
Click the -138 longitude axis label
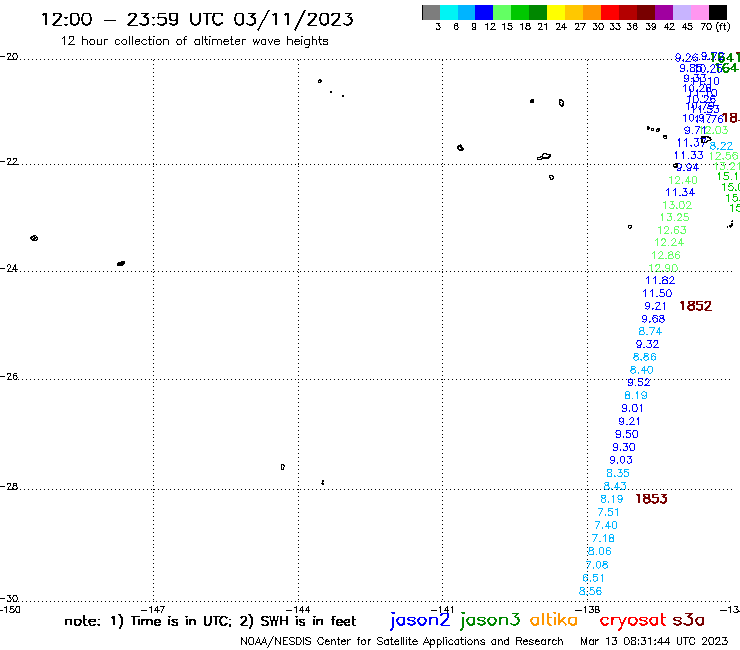587,610
